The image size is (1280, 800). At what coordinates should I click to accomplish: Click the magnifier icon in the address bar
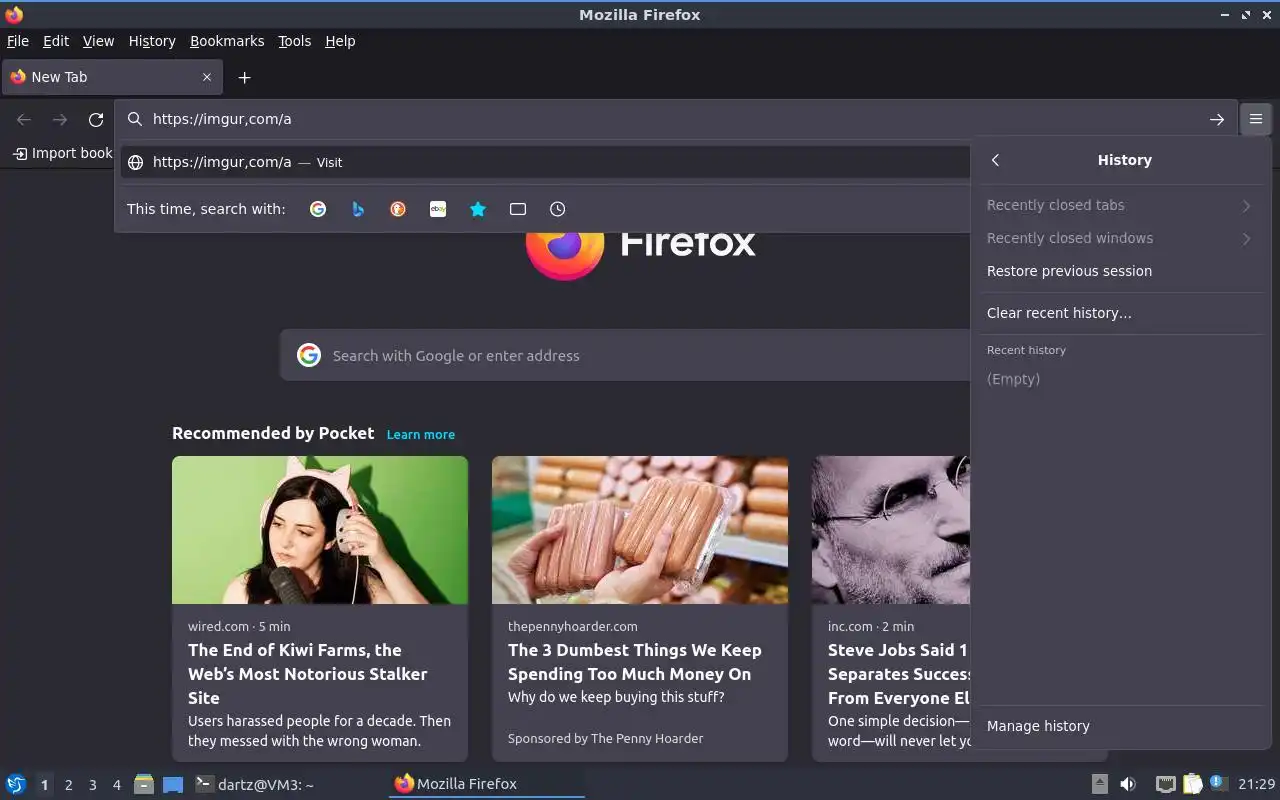[135, 119]
